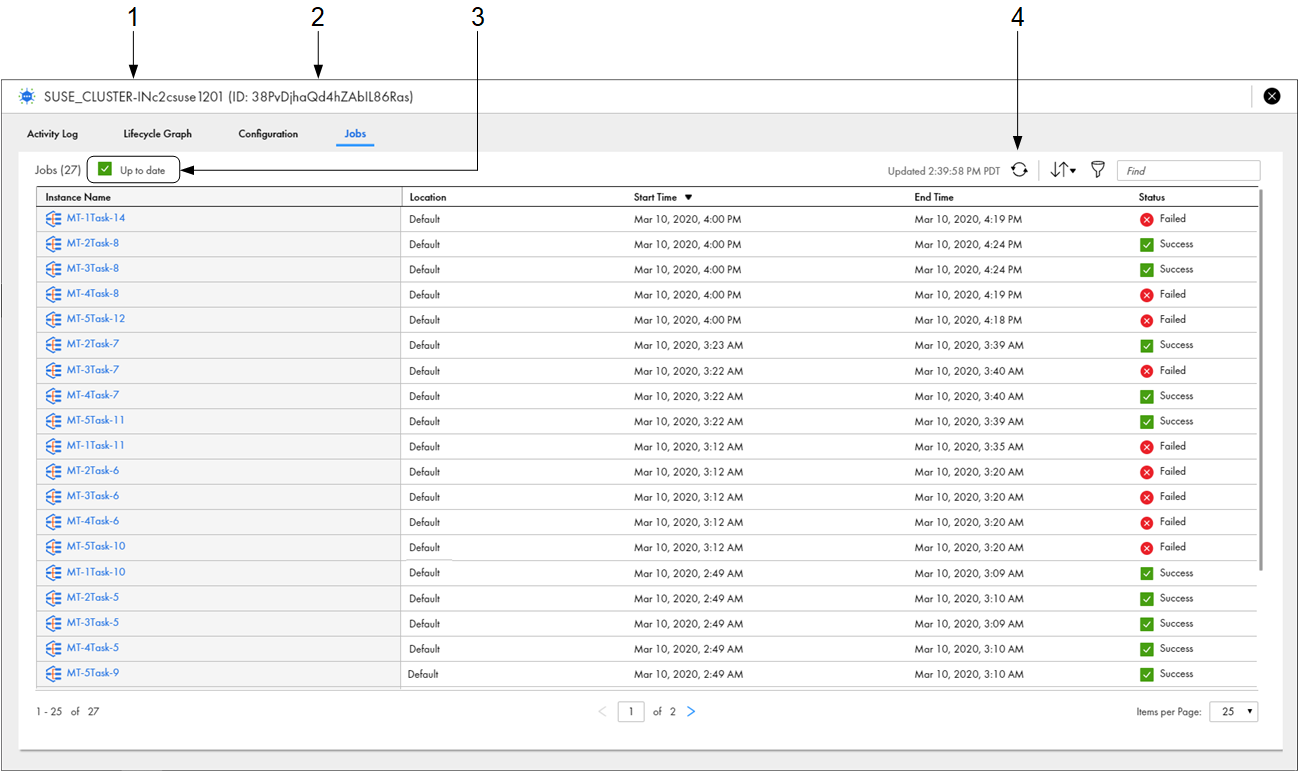Screen dimensions: 1299x772
Task: Click the 1 - 25 of 27 range text
Action: (67, 712)
